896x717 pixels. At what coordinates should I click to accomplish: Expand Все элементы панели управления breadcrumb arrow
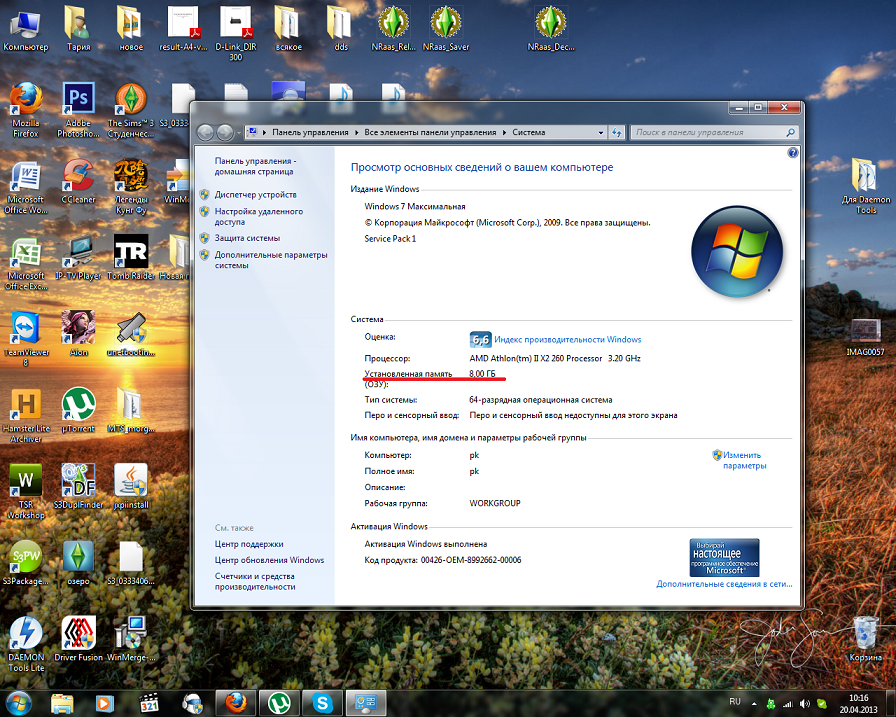[x=505, y=133]
